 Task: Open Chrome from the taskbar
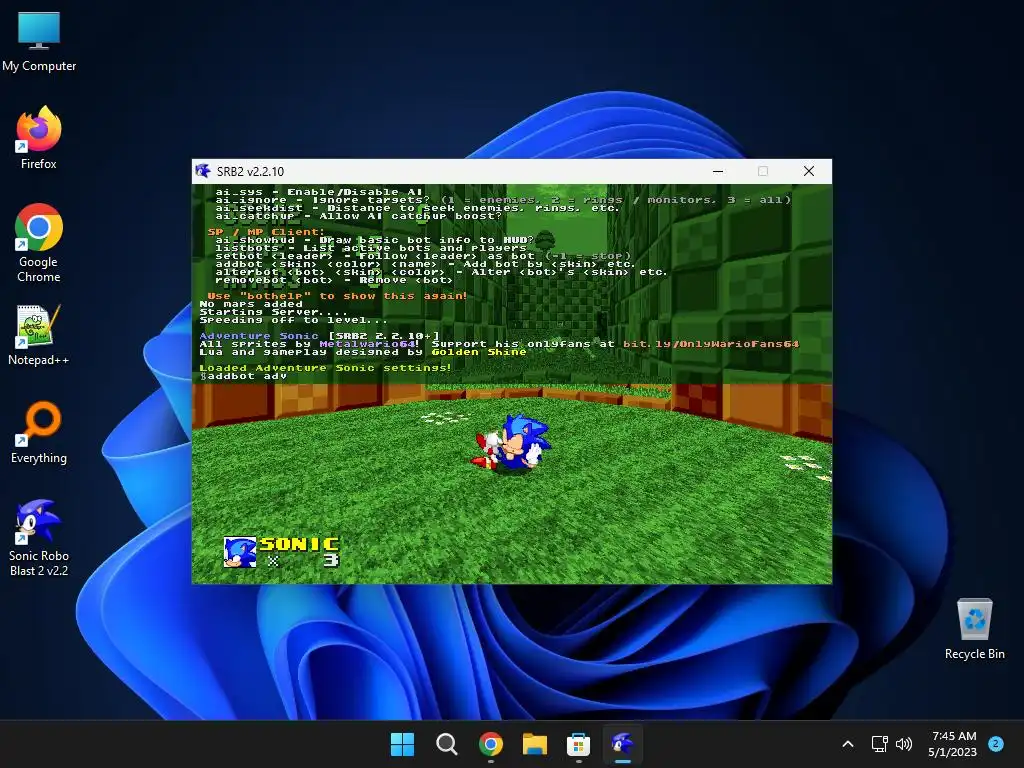(490, 744)
